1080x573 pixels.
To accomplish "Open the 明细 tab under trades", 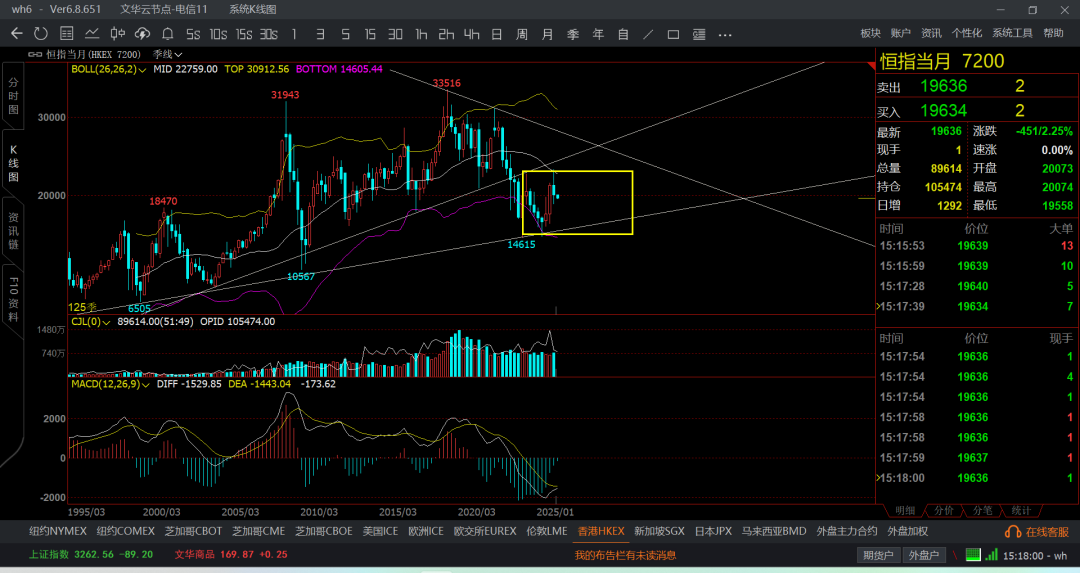I will click(x=905, y=510).
